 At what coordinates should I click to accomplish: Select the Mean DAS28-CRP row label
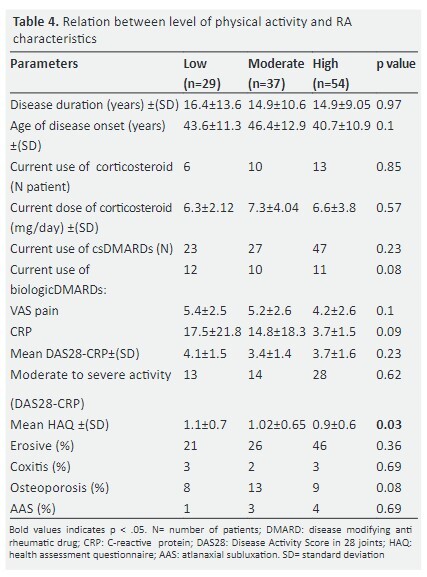(x=75, y=354)
